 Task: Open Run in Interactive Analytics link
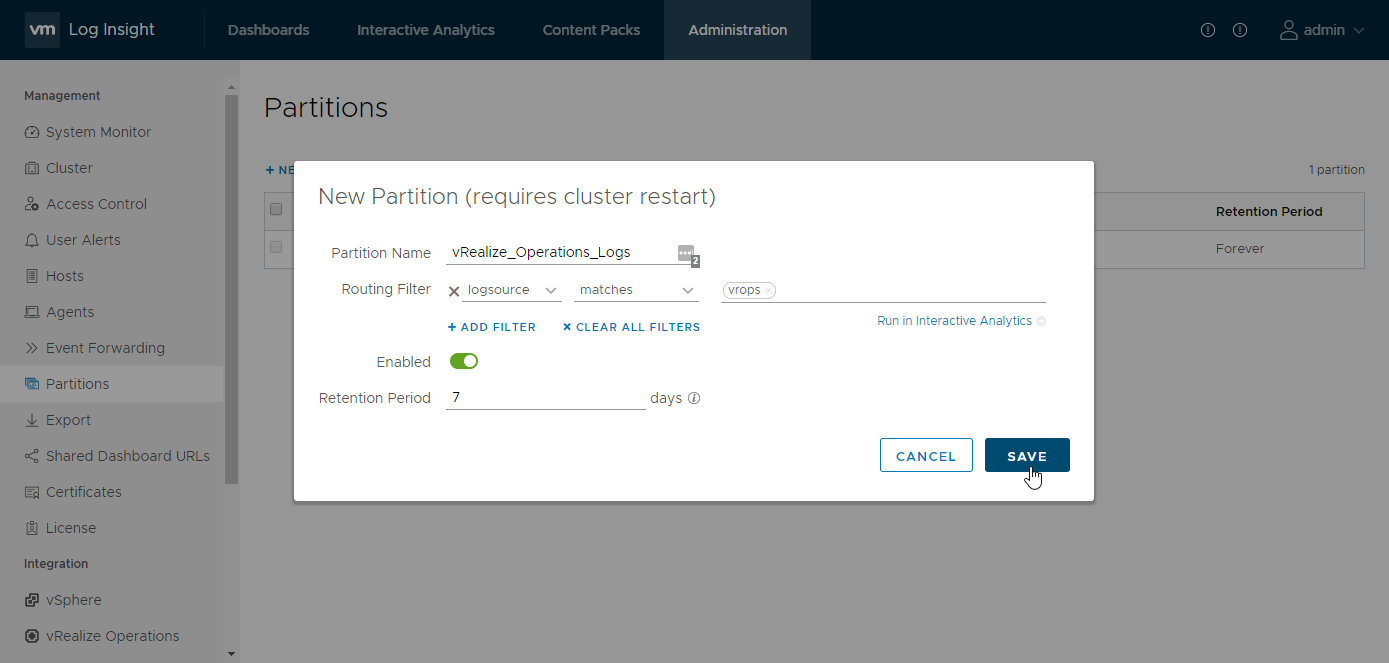[954, 321]
